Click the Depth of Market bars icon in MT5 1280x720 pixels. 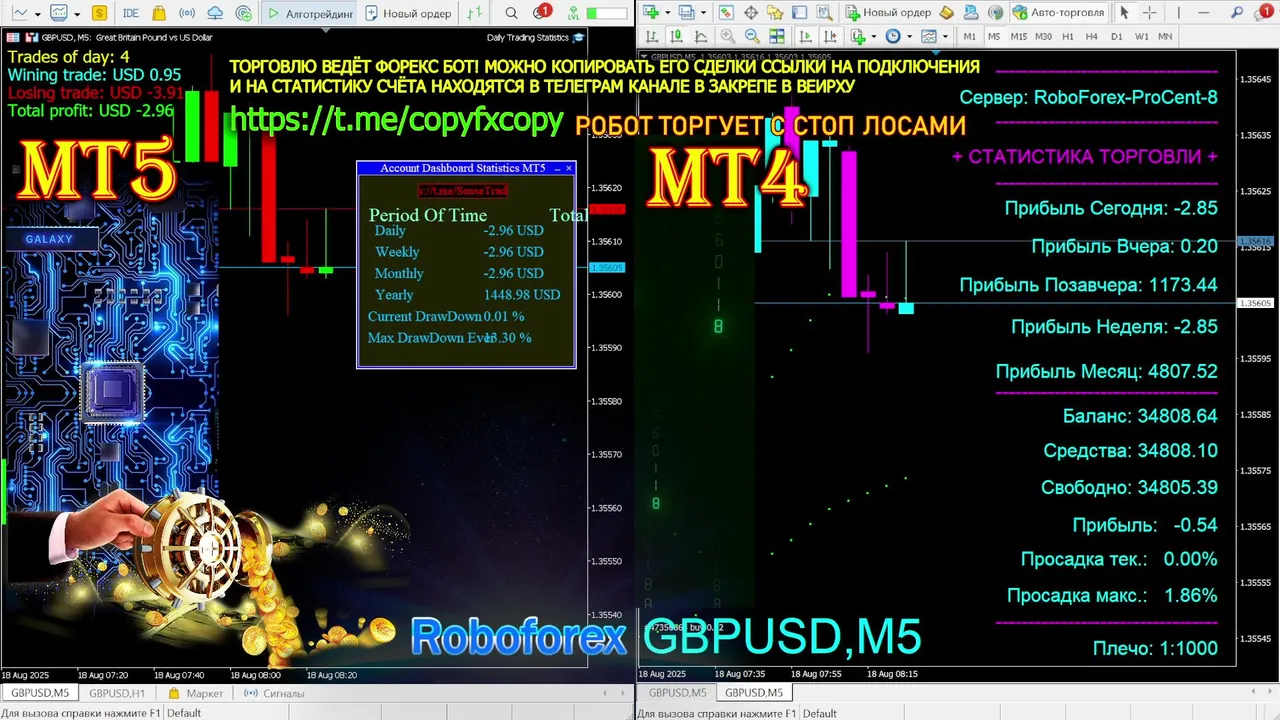(x=475, y=13)
